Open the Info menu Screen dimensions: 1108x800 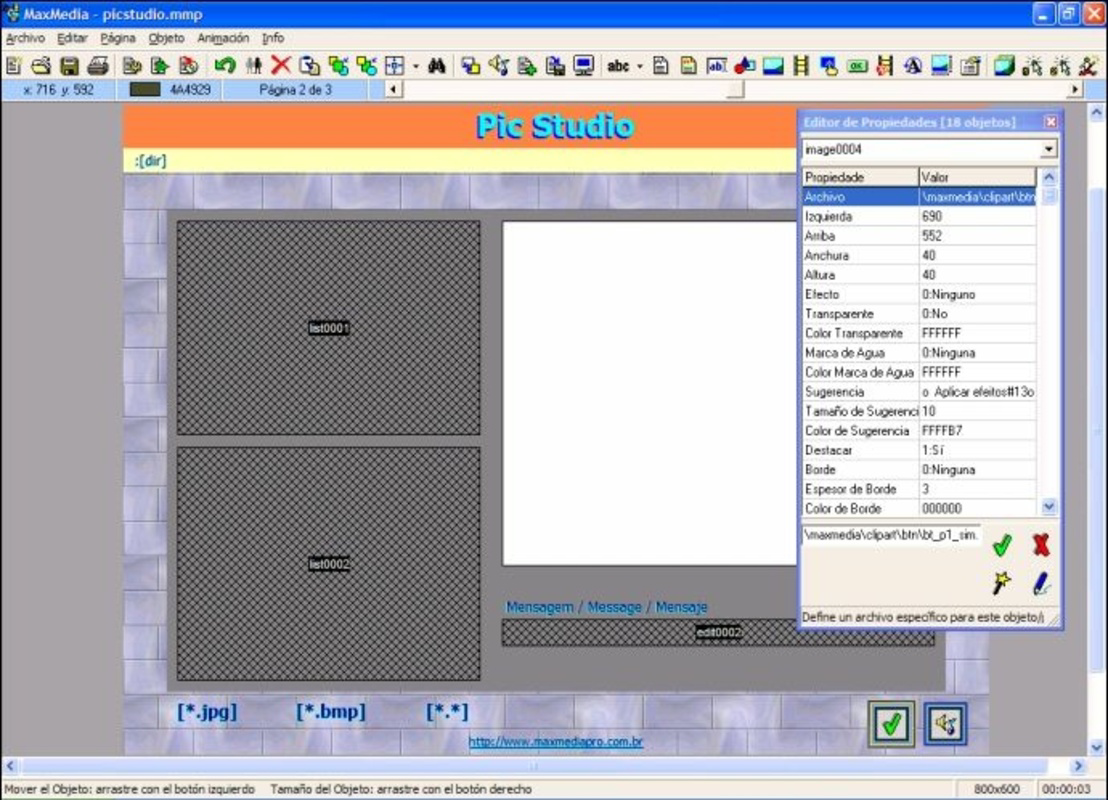[x=273, y=38]
